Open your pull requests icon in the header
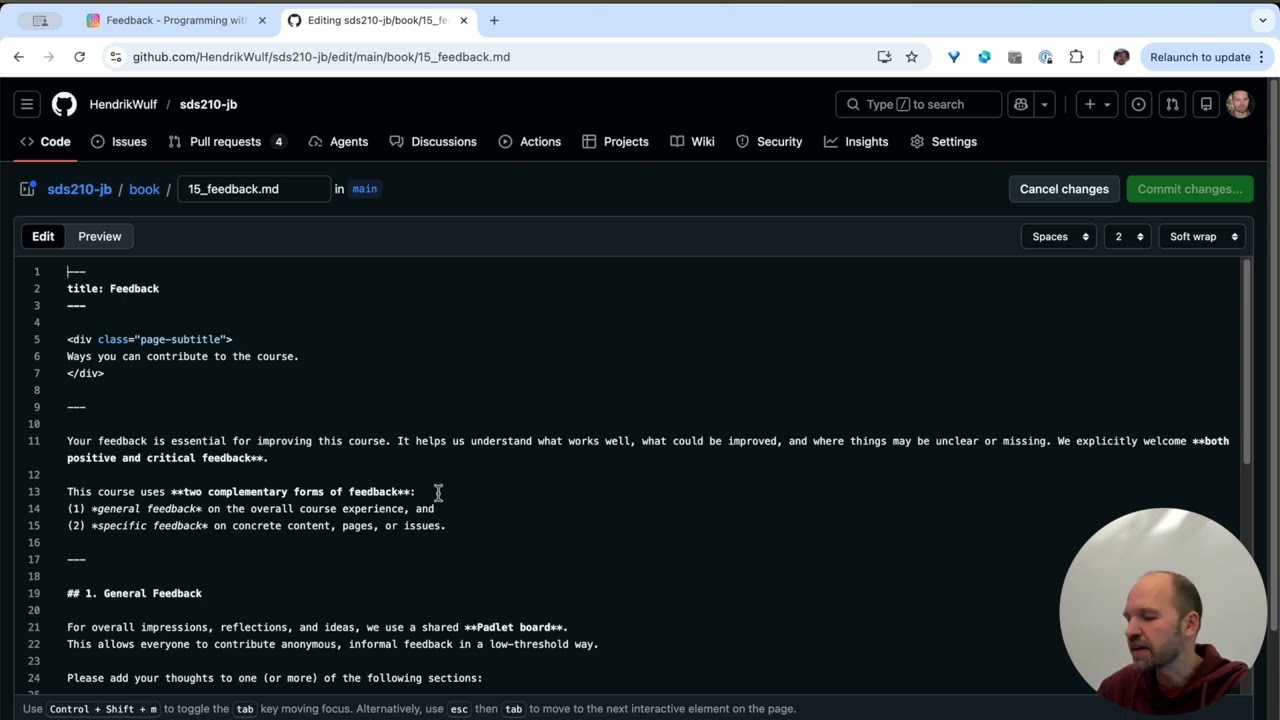Image resolution: width=1280 pixels, height=720 pixels. (1172, 104)
